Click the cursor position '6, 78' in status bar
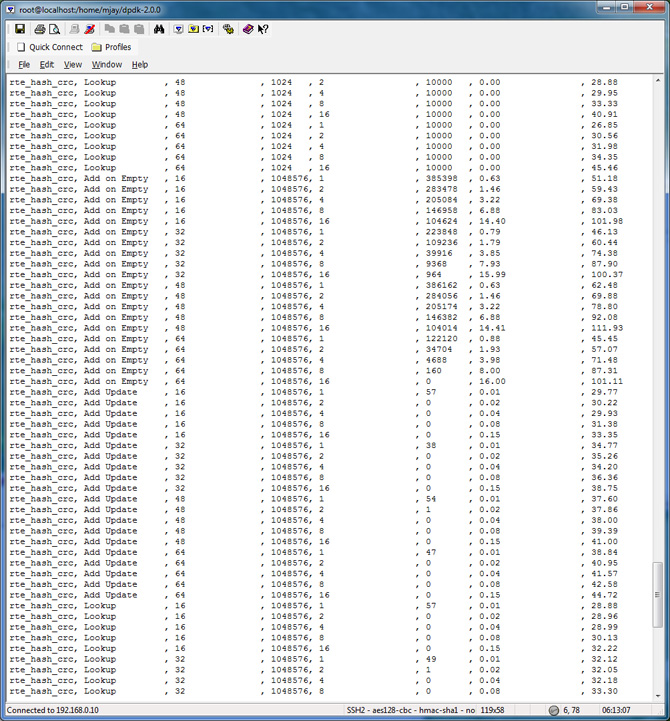 [572, 710]
